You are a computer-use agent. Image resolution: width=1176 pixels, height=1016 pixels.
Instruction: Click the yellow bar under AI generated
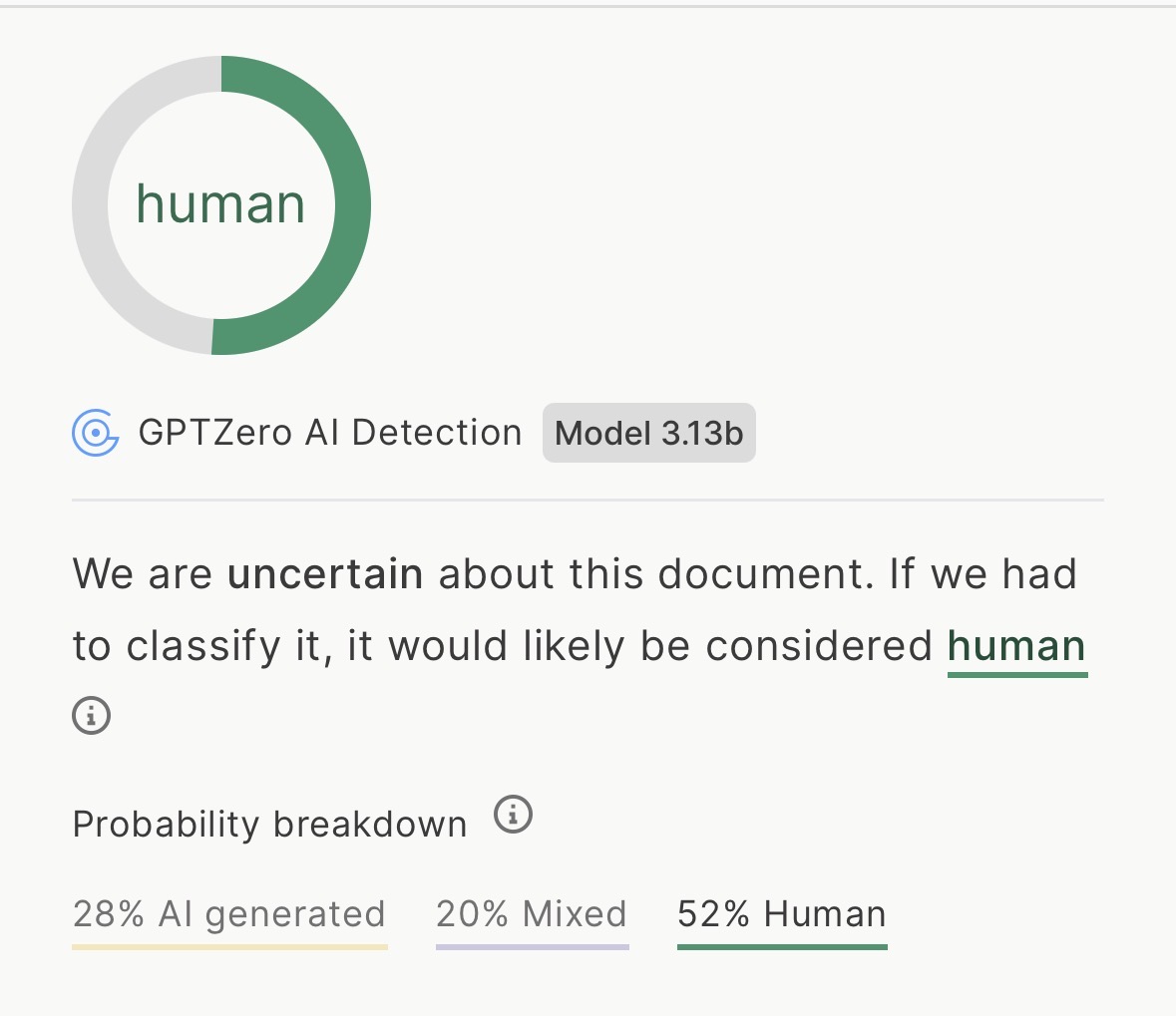pos(229,946)
